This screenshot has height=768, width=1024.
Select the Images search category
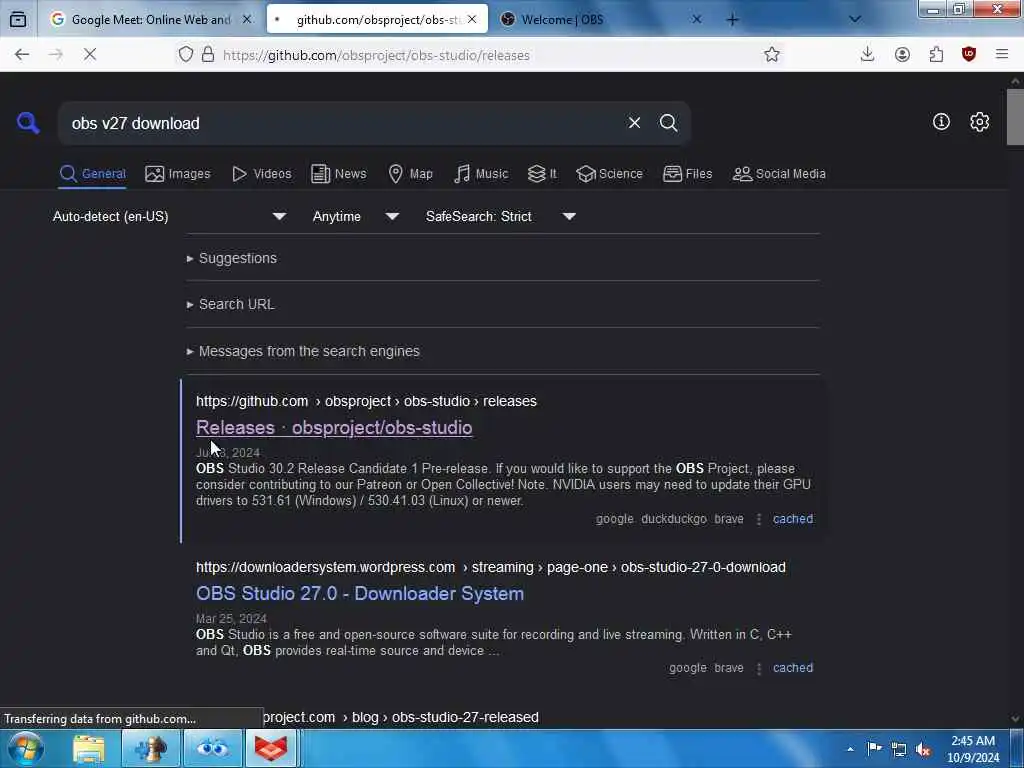coord(178,174)
